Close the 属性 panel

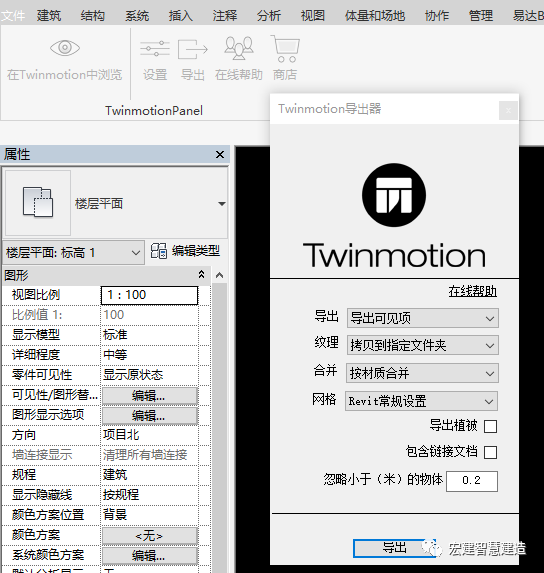click(220, 155)
